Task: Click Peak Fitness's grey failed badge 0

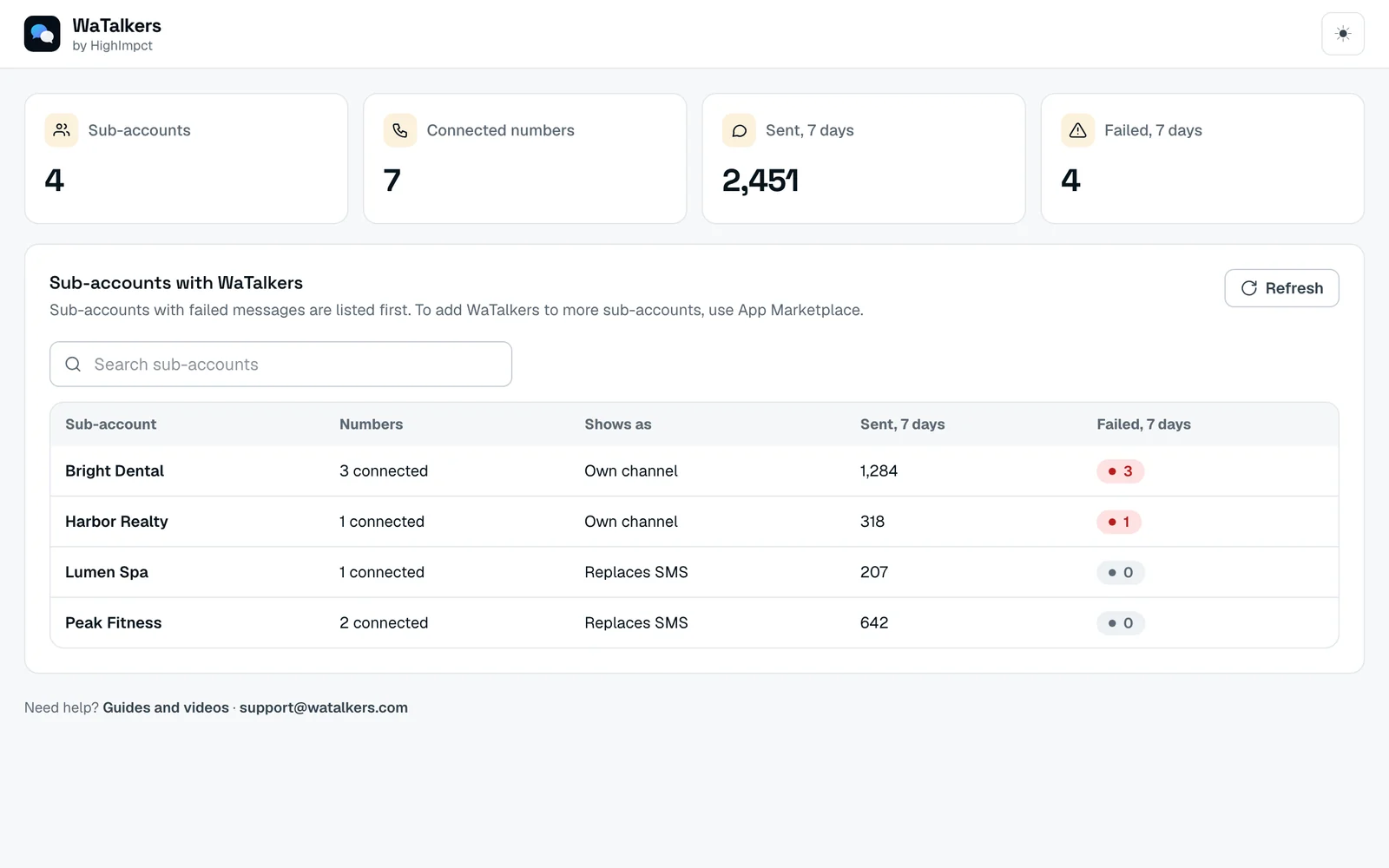Action: pyautogui.click(x=1120, y=622)
